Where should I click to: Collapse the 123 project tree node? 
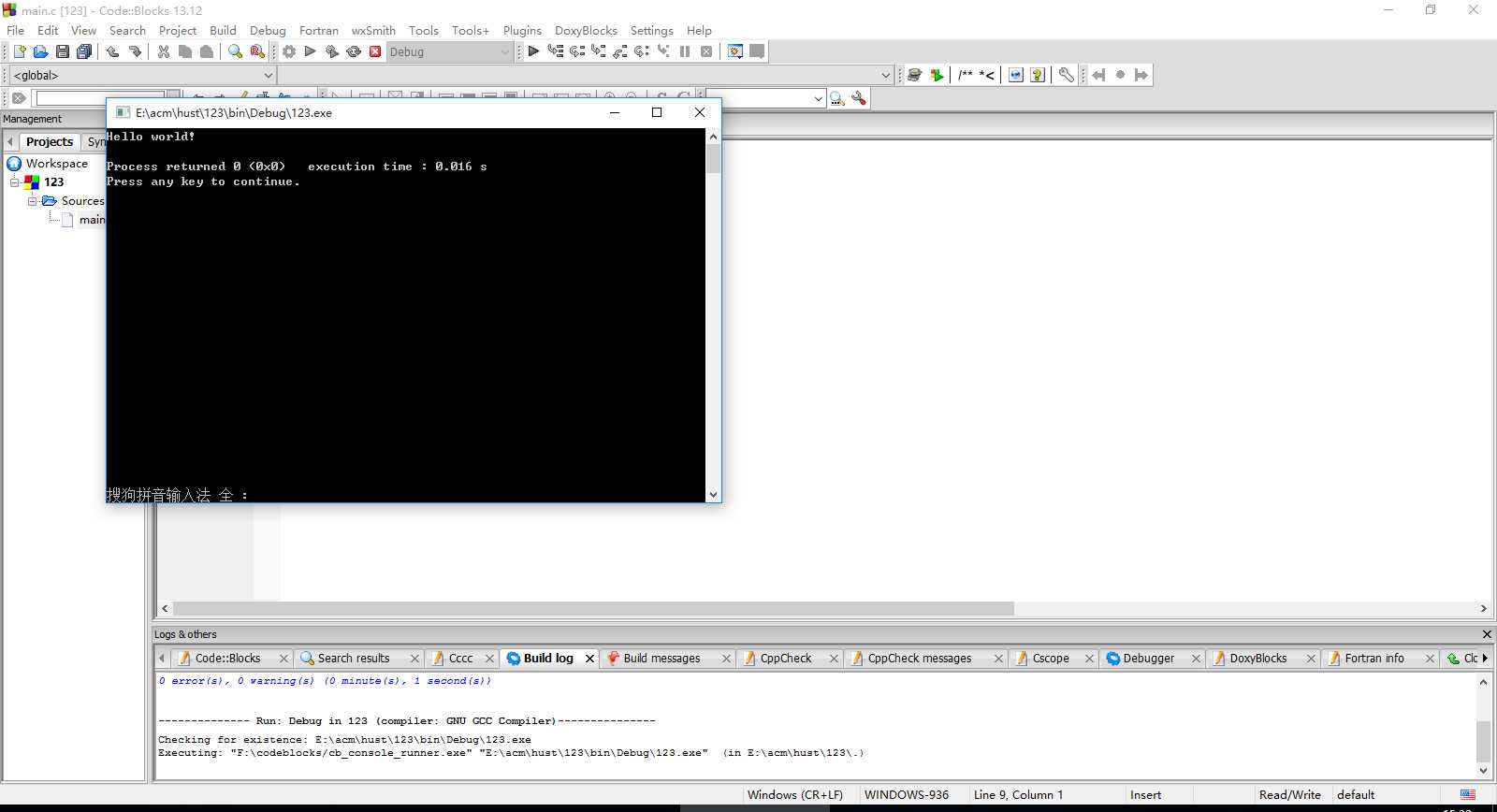tap(15, 182)
